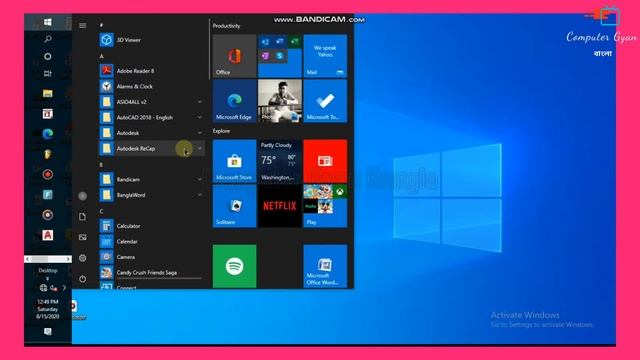Click the "C" letter header in app list
640x360 pixels.
click(x=101, y=211)
